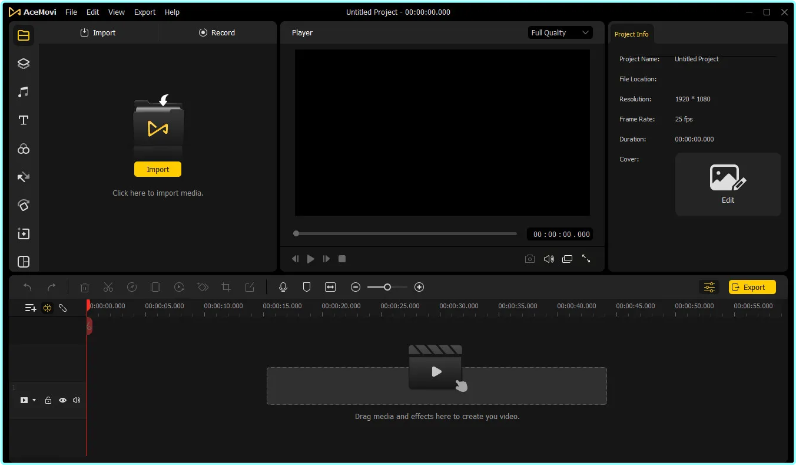The width and height of the screenshot is (796, 465).
Task: Open the Media folder panel in sidebar
Action: point(23,36)
